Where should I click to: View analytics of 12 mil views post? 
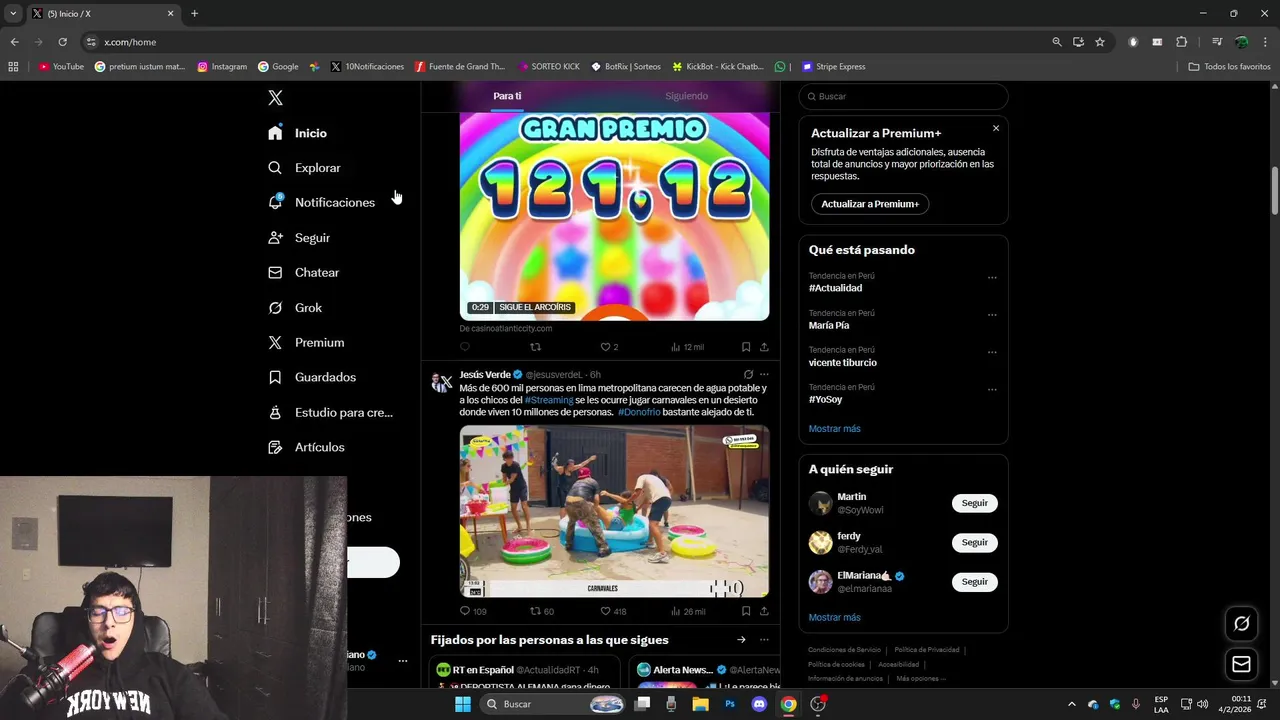tap(686, 347)
